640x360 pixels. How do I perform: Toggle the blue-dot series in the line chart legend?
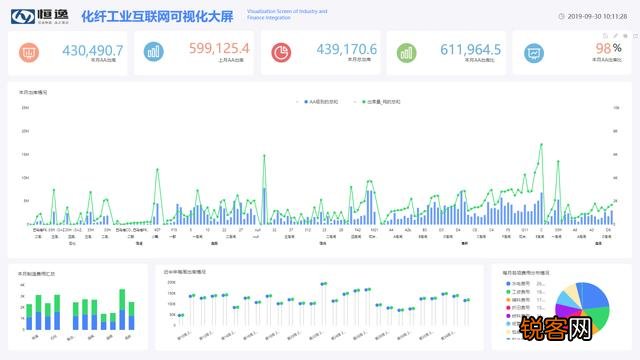[321, 102]
